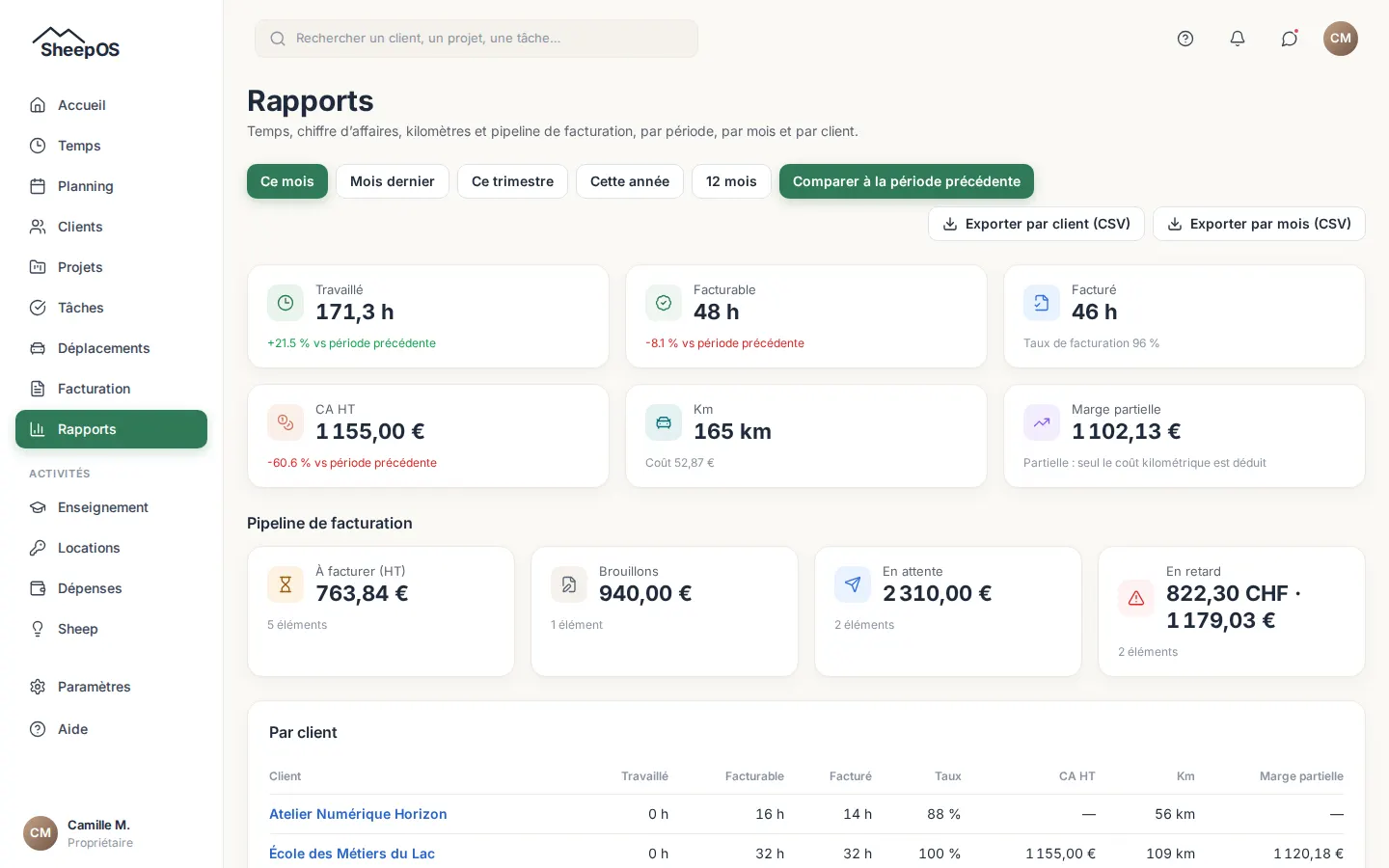Open the messages chat icon
The height and width of the screenshot is (868, 1389).
pyautogui.click(x=1290, y=39)
